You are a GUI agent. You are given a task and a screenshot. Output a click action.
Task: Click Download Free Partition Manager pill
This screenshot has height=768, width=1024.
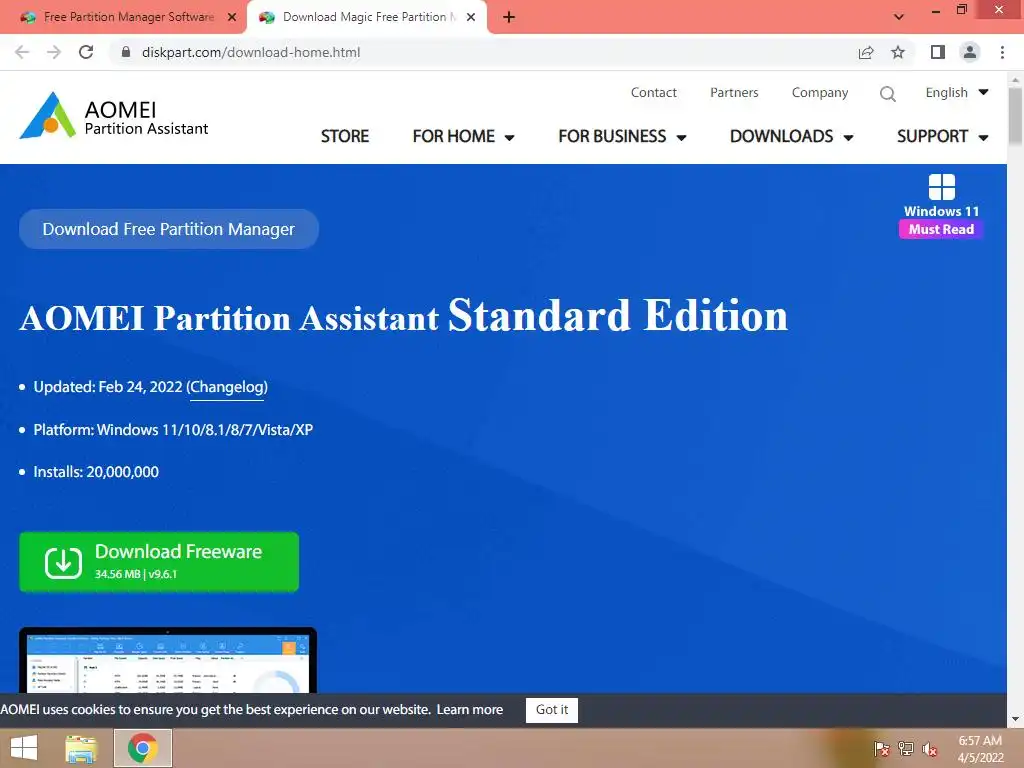click(x=168, y=229)
